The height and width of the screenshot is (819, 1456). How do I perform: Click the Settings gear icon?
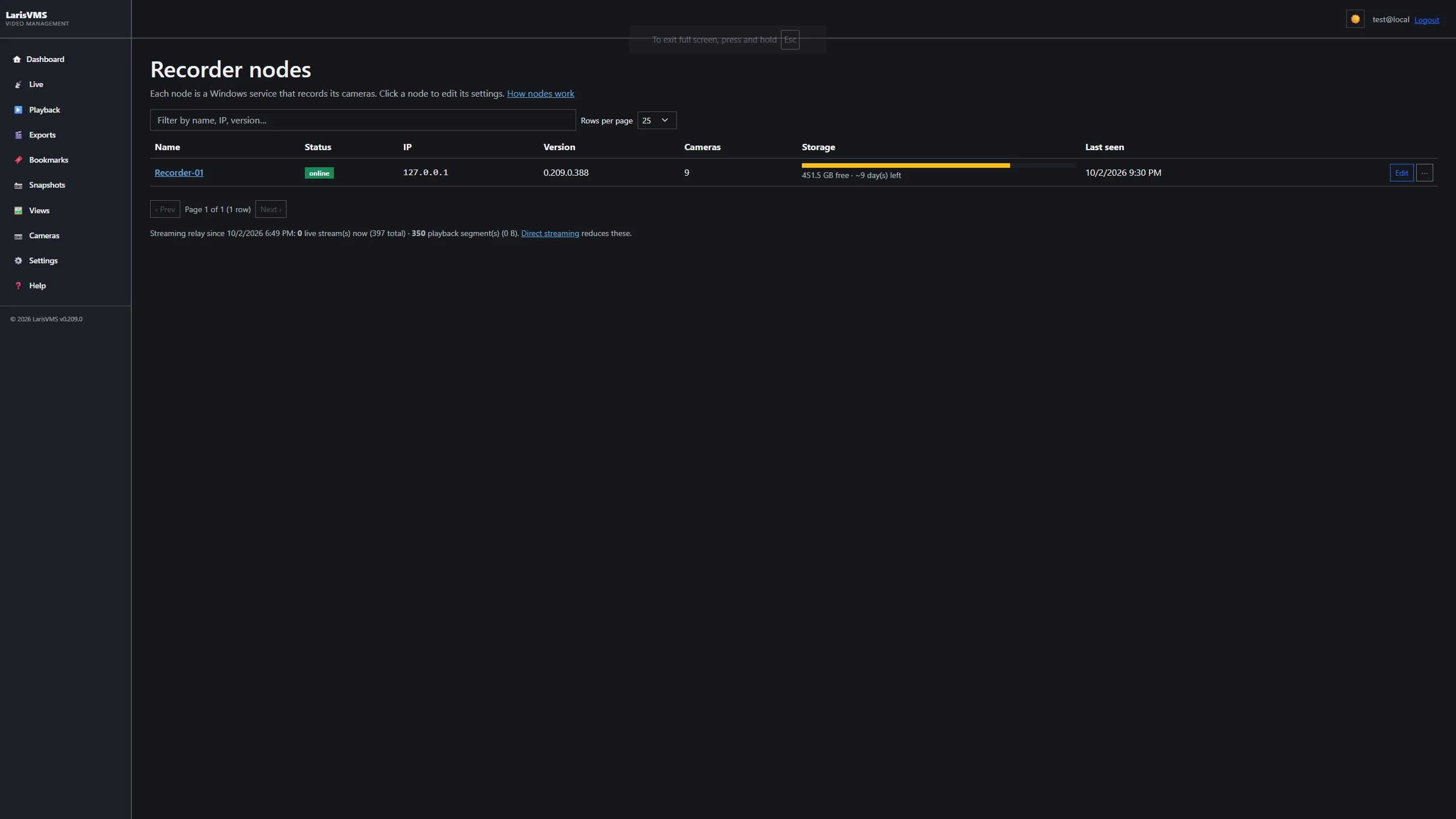tap(18, 261)
